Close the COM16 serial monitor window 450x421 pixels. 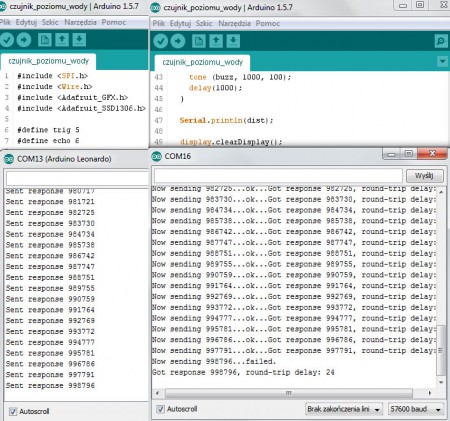pos(432,153)
